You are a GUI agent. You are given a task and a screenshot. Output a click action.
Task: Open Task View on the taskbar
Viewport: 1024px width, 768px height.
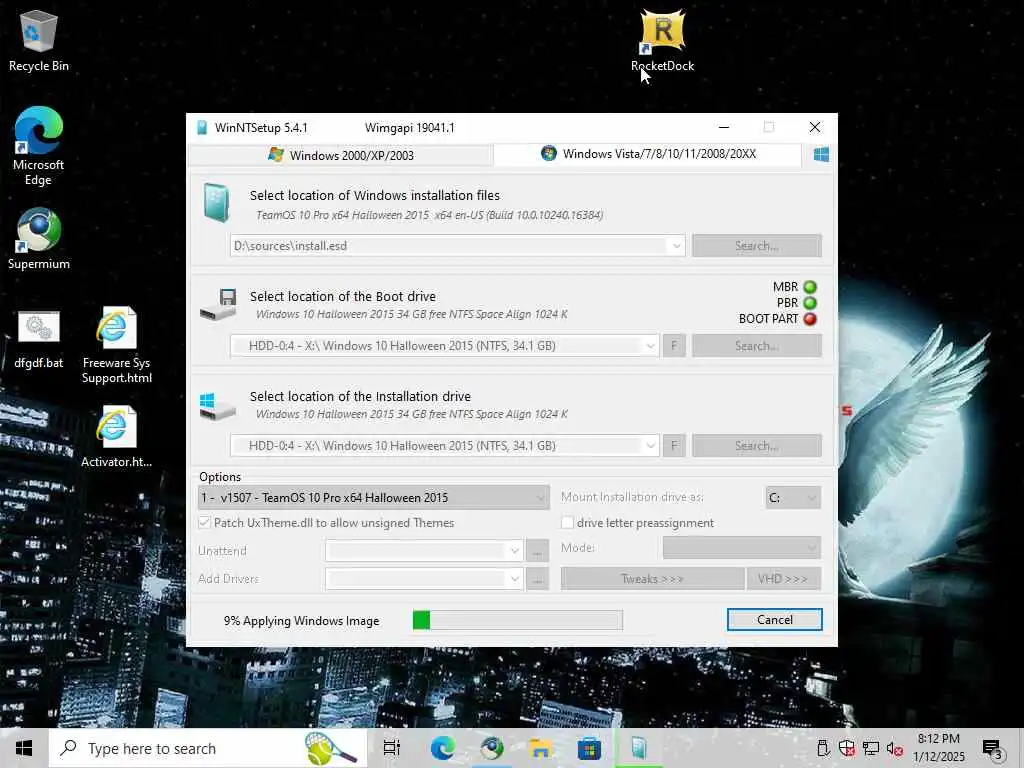[392, 748]
